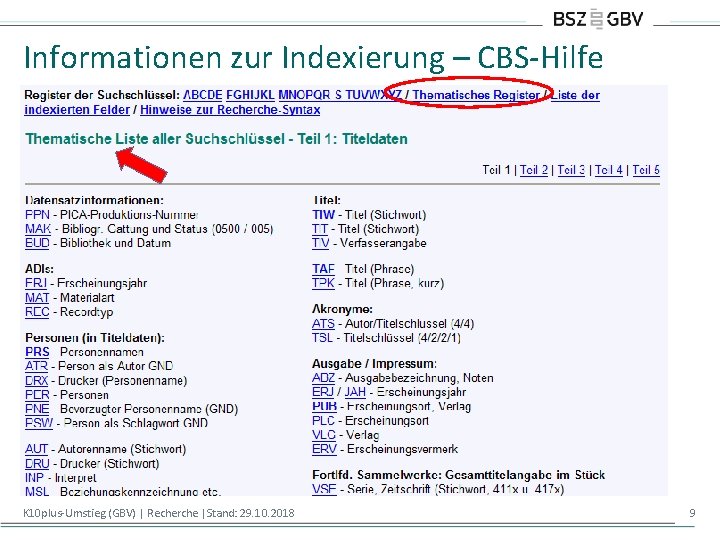Viewport: 720px width, 540px height.
Task: Open PLC Erscheinungsort key
Action: point(323,421)
